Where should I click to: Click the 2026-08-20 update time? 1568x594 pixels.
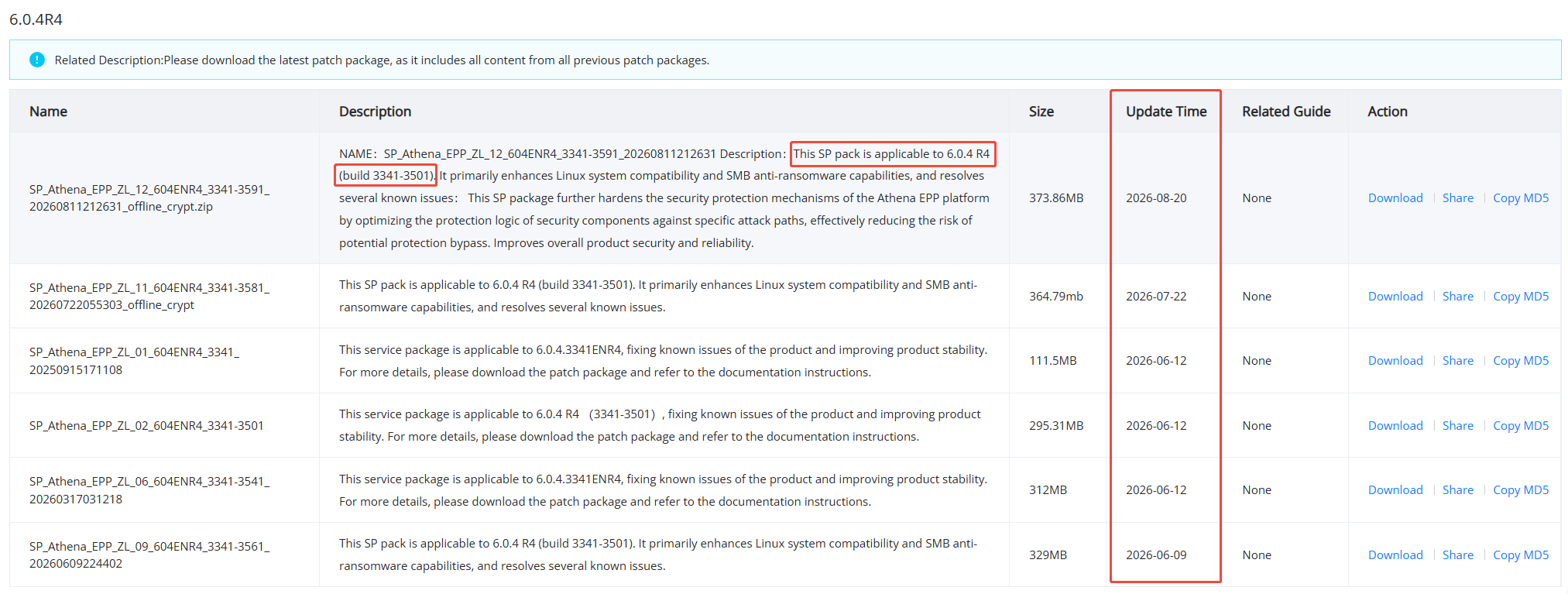tap(1156, 198)
